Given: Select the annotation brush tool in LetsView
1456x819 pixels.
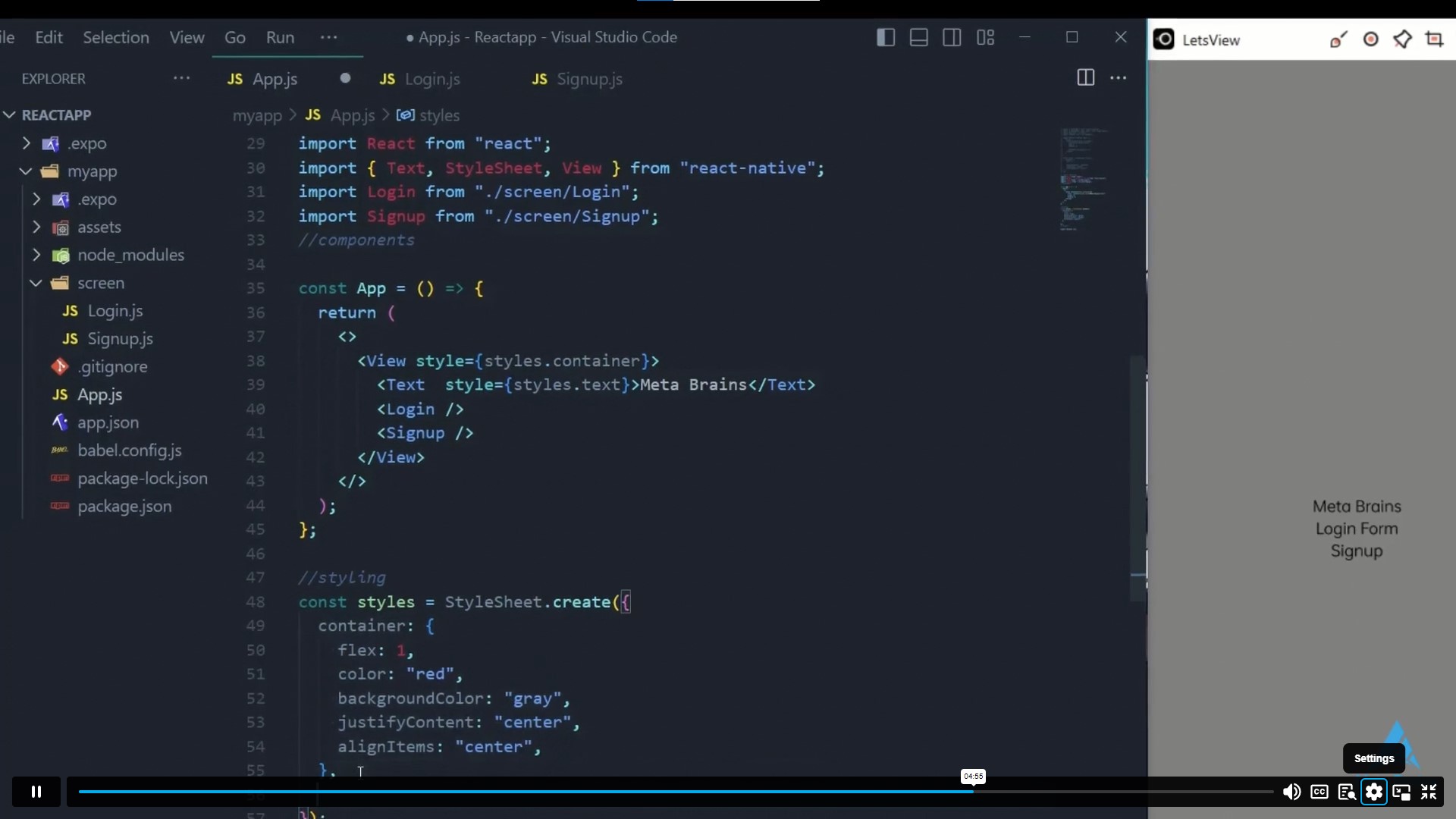Looking at the screenshot, I should click(1338, 39).
